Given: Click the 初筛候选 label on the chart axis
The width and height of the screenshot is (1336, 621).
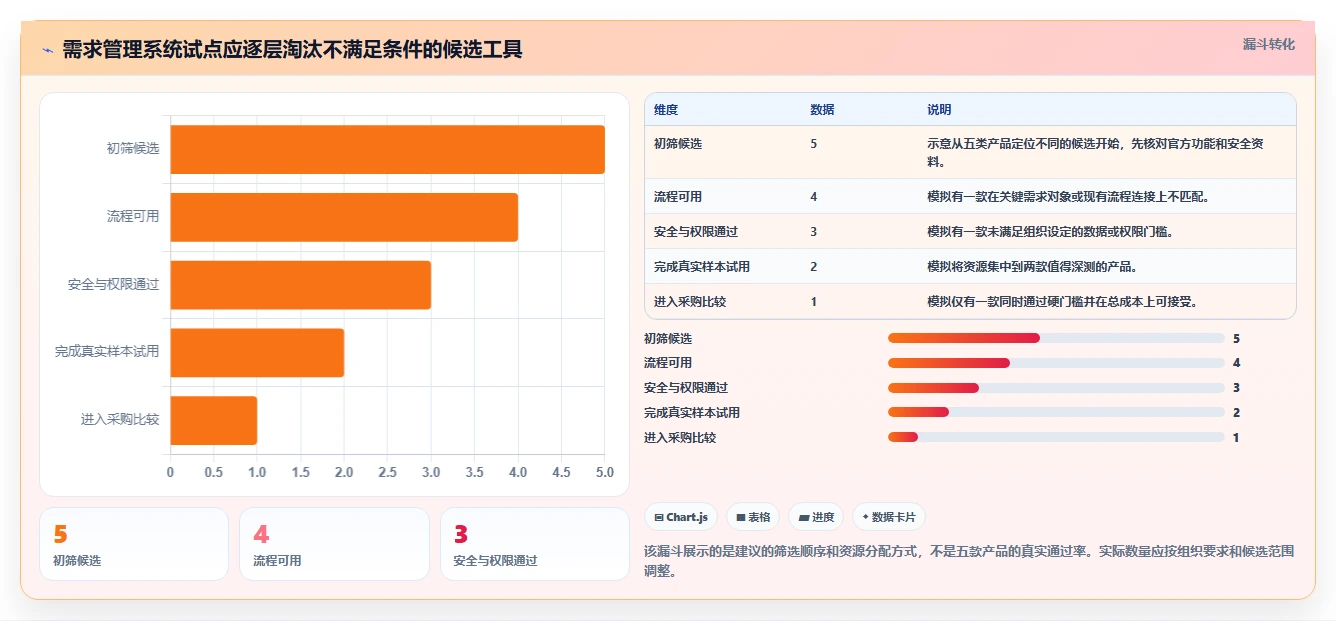Looking at the screenshot, I should [x=133, y=149].
